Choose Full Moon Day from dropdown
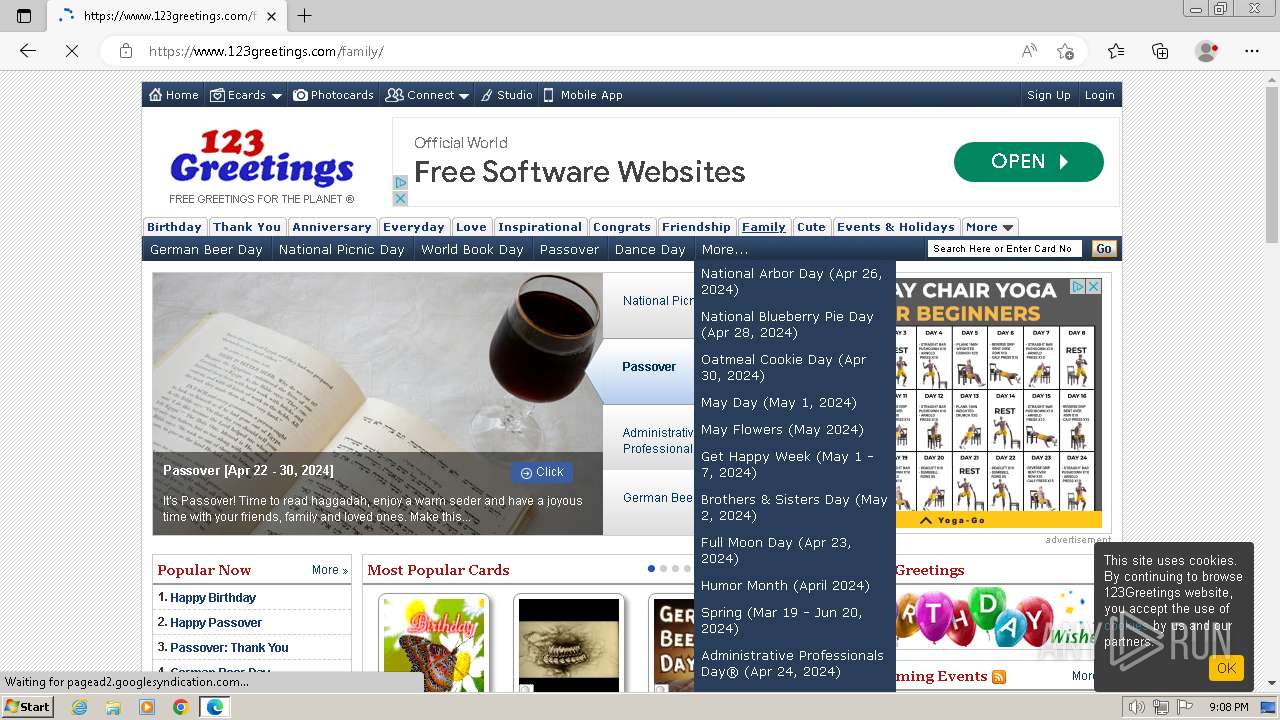The image size is (1280, 720). (794, 550)
